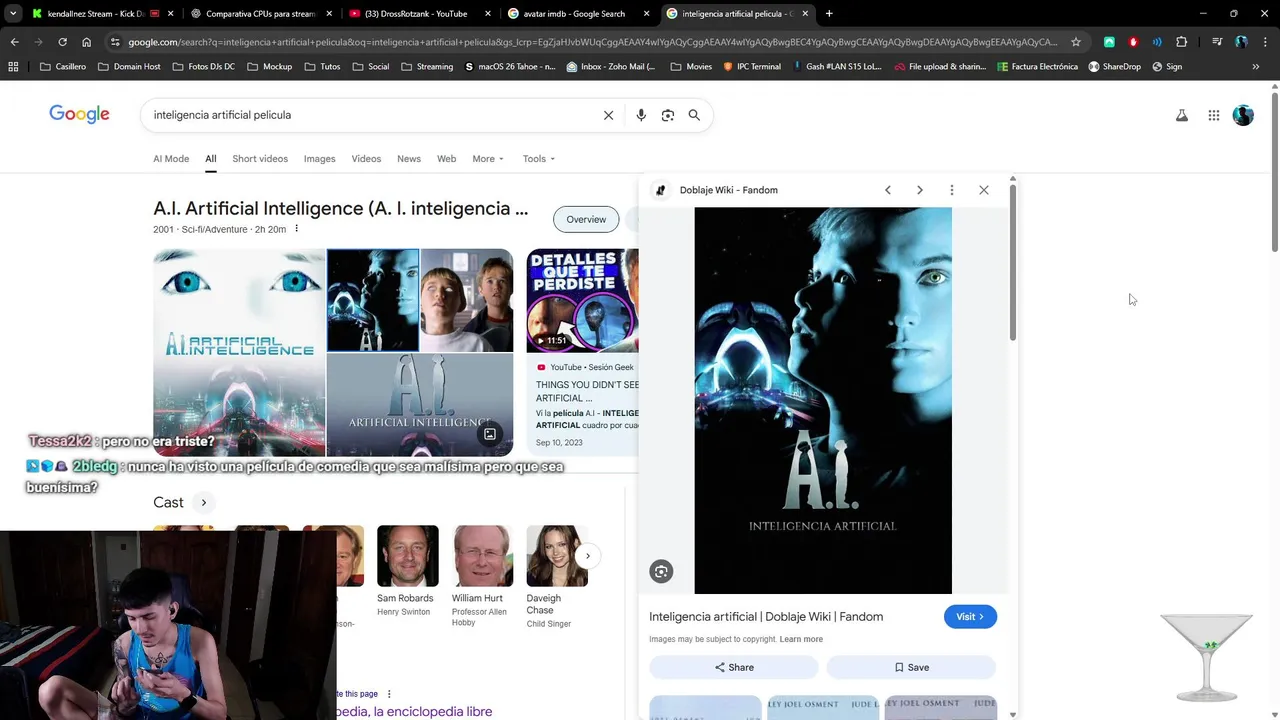This screenshot has width=1280, height=720.
Task: Open the William Hurt cast photo
Action: [482, 556]
